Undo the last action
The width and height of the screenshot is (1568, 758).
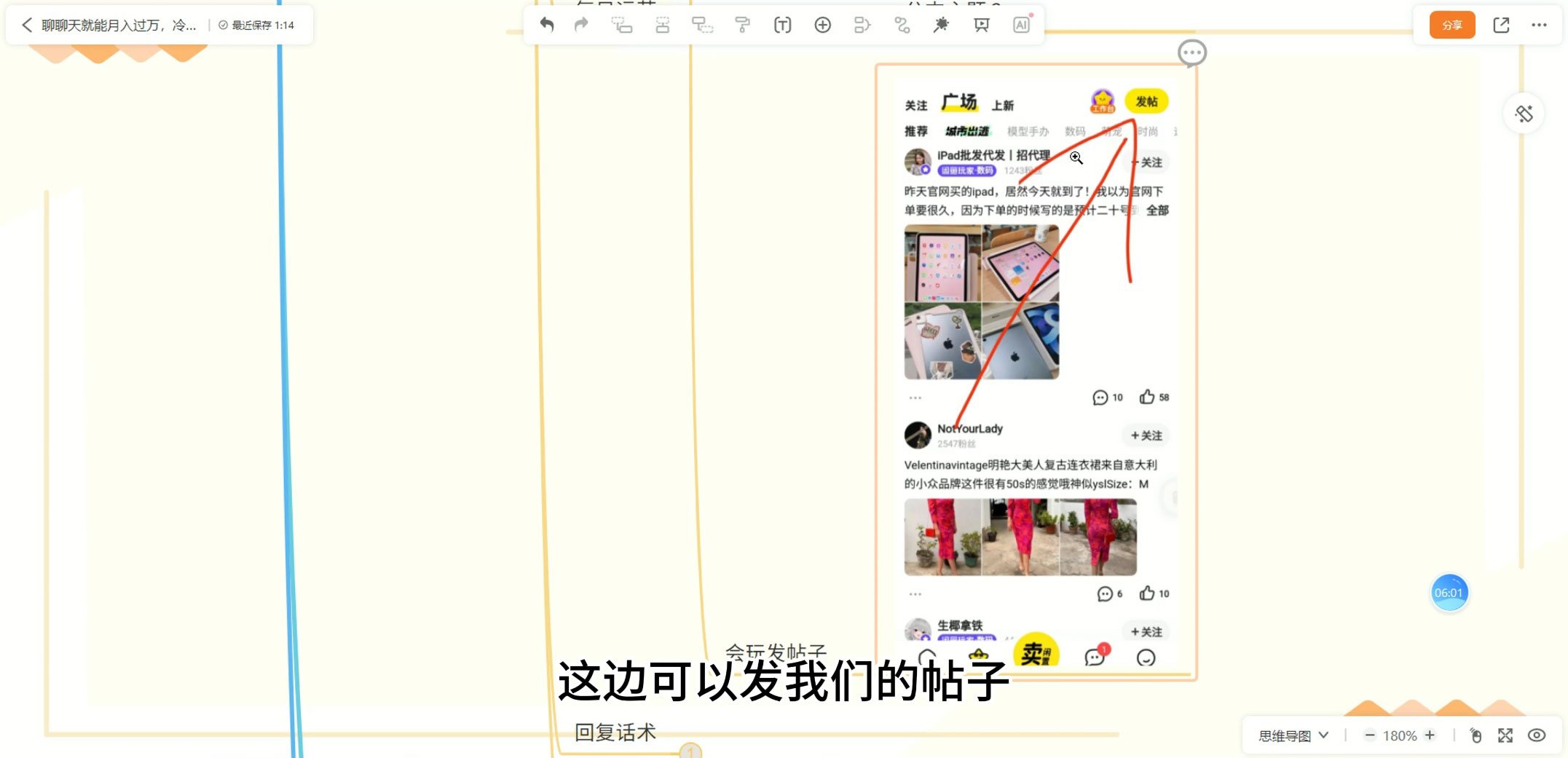[547, 25]
